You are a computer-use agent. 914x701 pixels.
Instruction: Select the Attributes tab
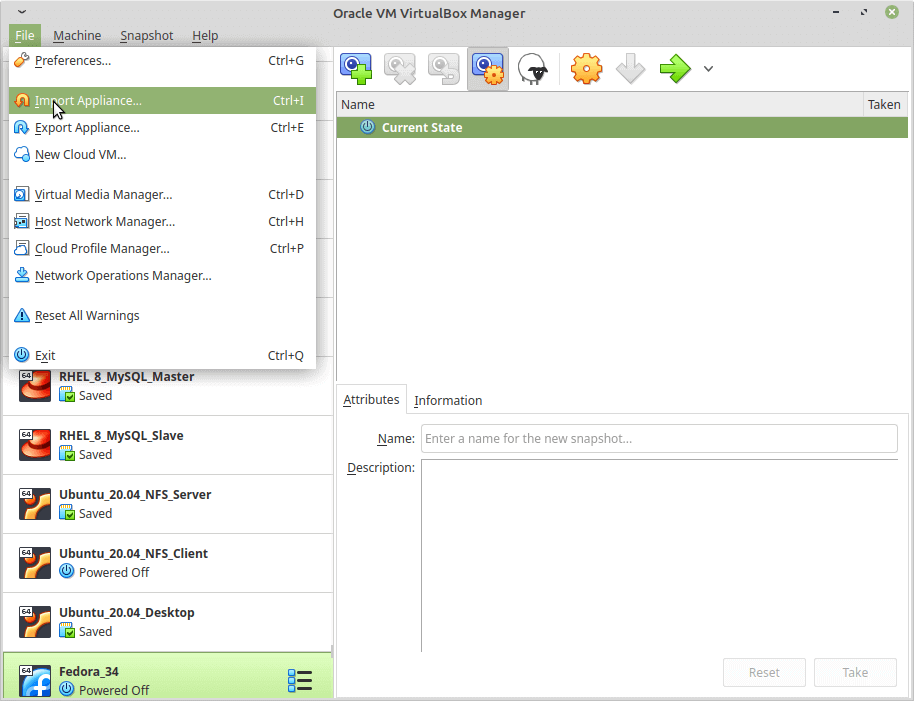pyautogui.click(x=371, y=400)
